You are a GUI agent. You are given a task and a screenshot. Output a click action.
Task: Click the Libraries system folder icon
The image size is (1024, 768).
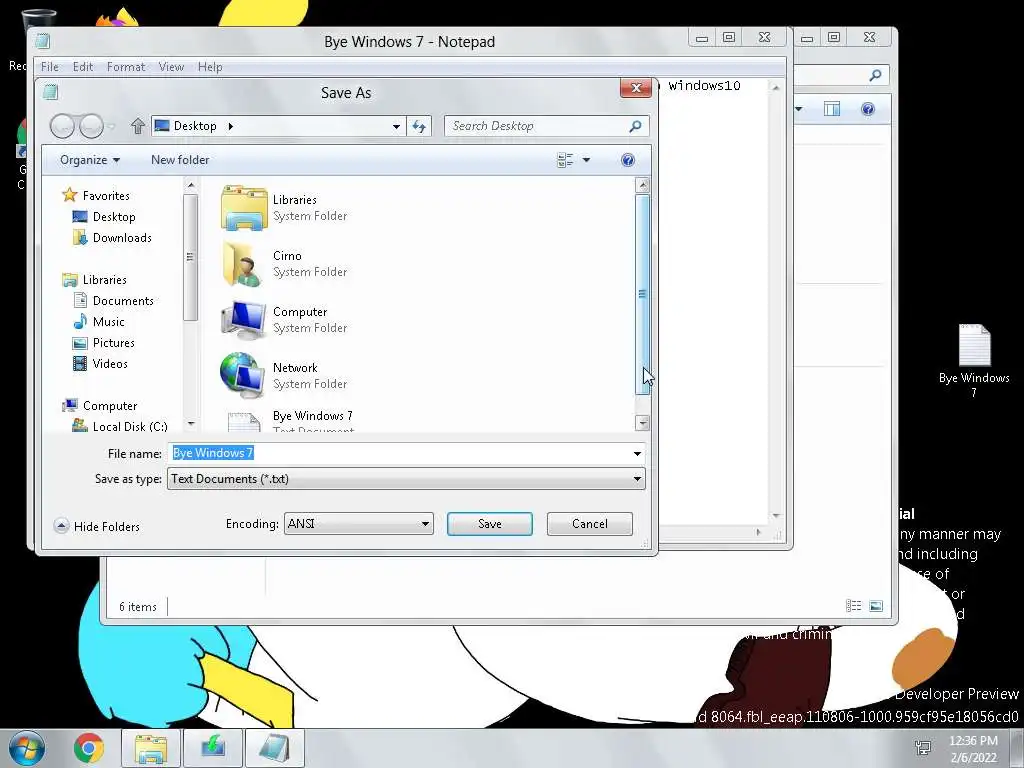[244, 208]
